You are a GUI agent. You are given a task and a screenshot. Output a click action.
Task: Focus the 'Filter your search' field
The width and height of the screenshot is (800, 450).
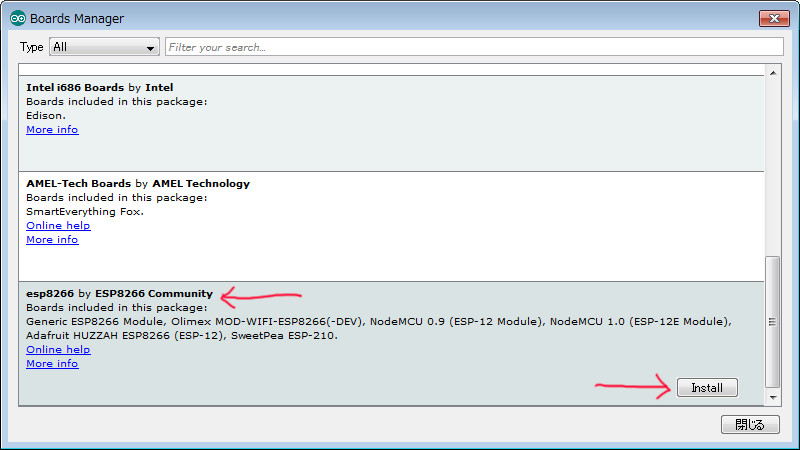click(473, 47)
